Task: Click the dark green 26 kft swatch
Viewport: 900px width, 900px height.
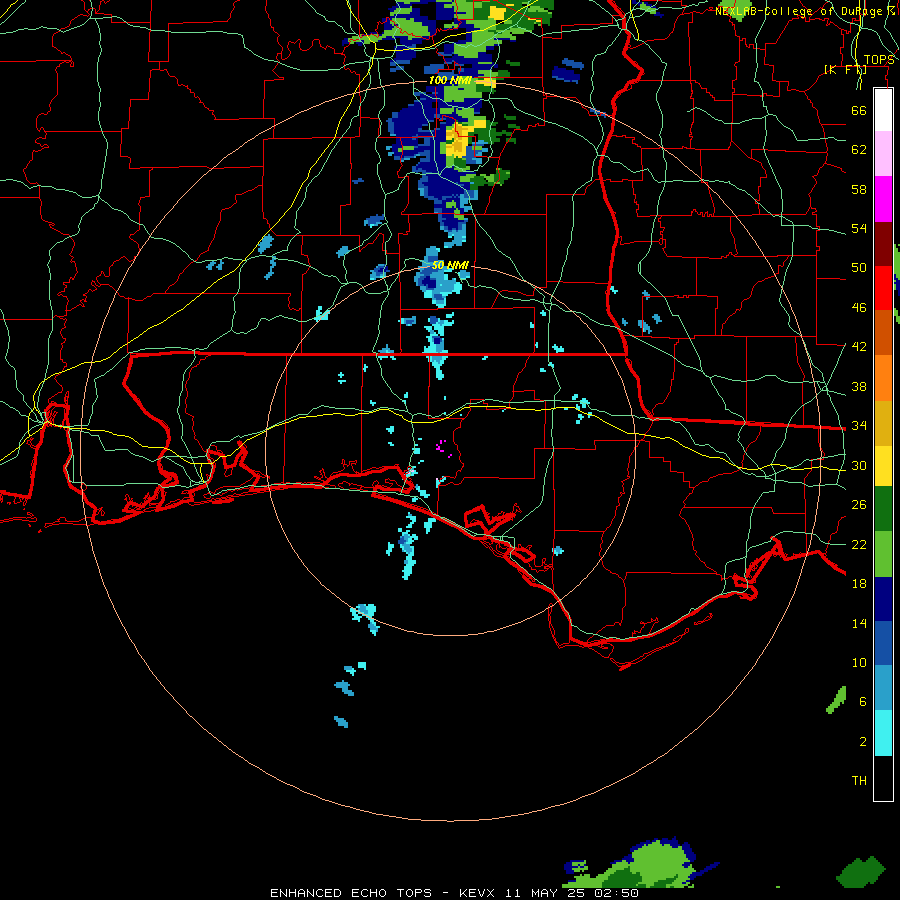Action: (x=883, y=509)
